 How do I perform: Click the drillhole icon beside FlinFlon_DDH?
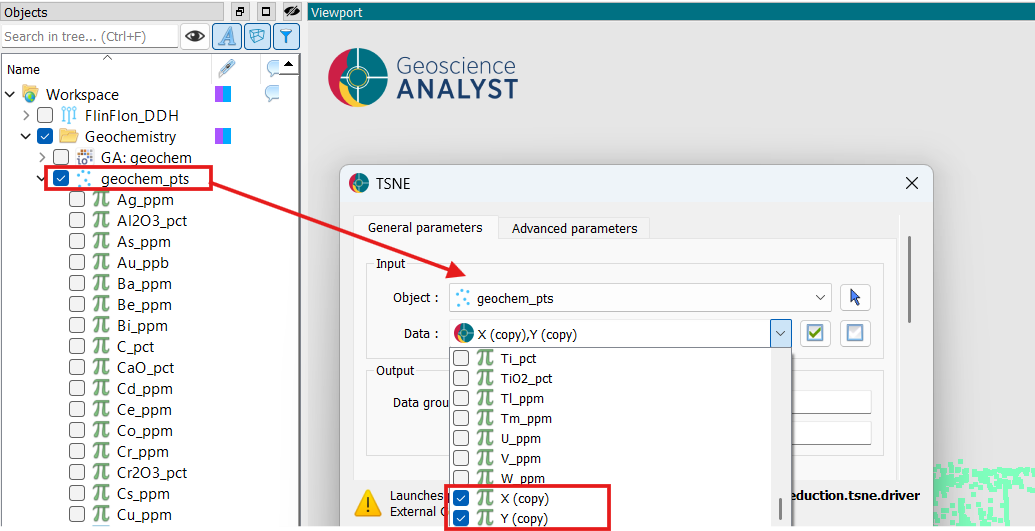click(x=69, y=116)
